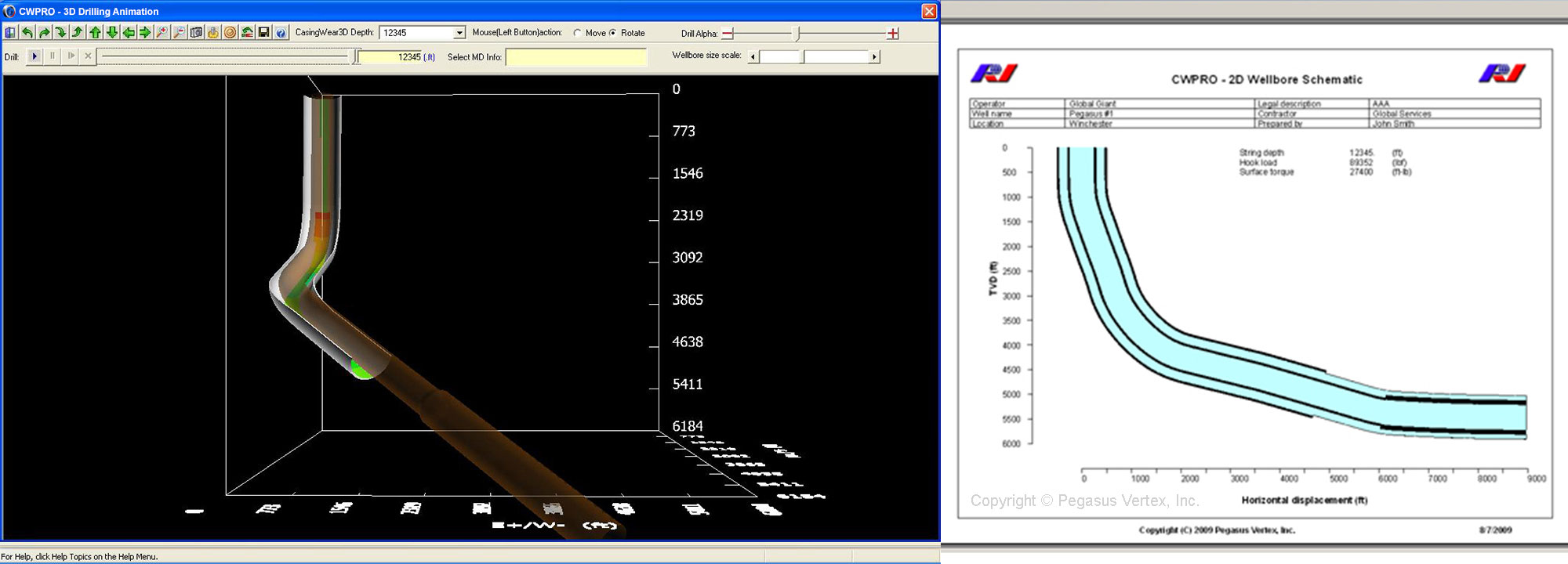Screen dimensions: 1568x564
Task: Click the curved down-turn green arrow icon
Action: coord(60,32)
